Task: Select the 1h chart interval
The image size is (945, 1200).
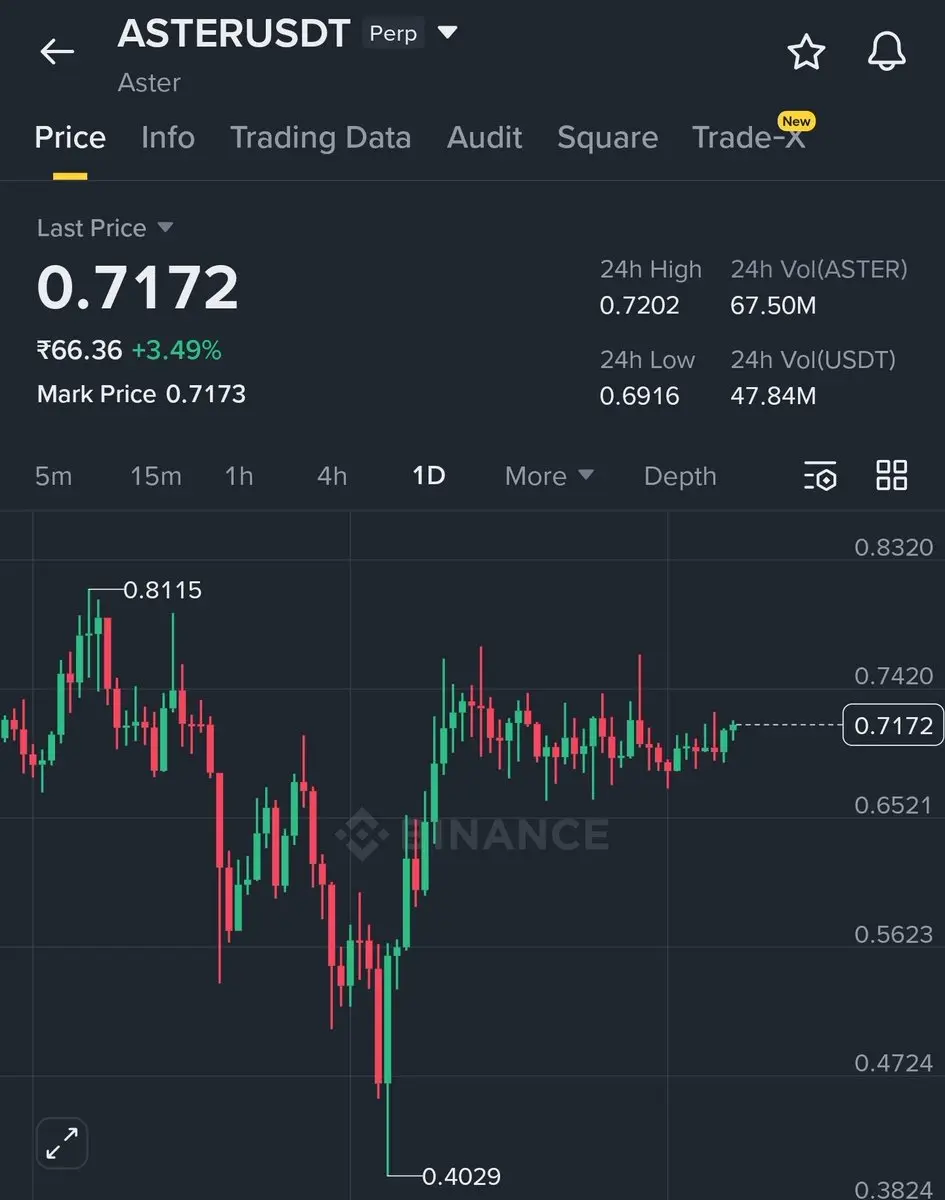Action: pyautogui.click(x=239, y=476)
